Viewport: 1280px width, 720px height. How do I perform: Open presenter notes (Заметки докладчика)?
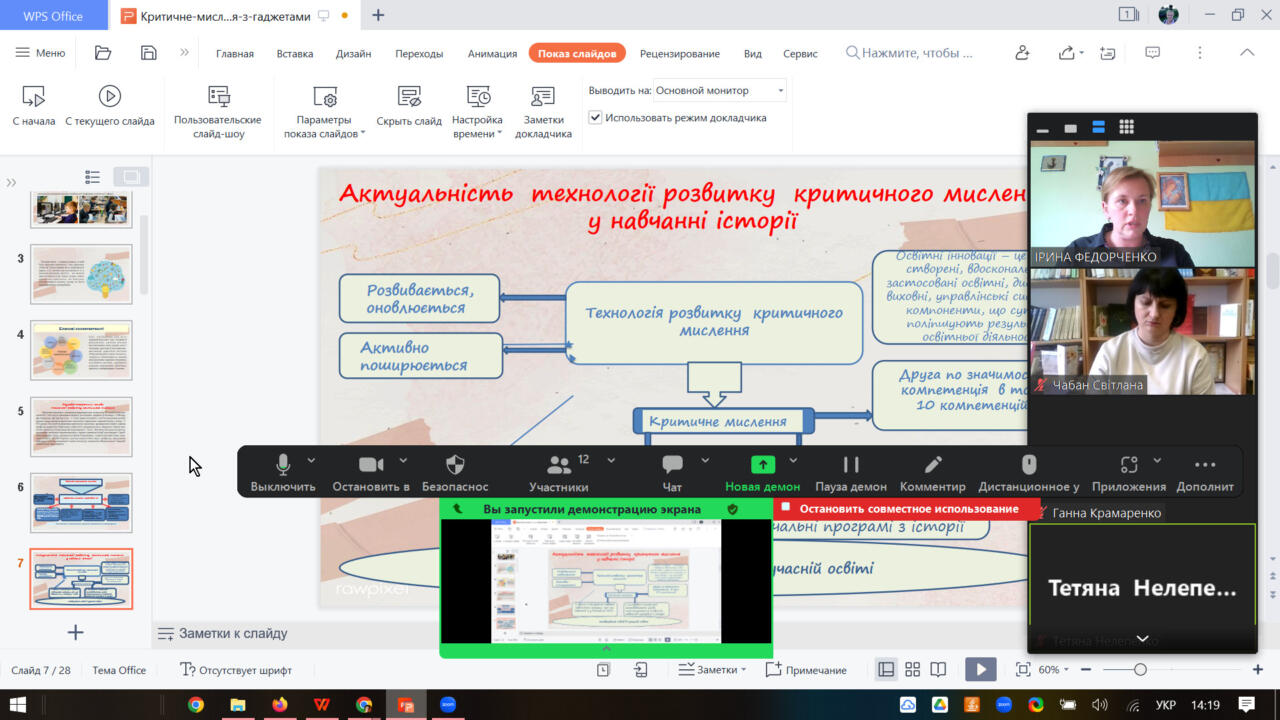pos(543,112)
